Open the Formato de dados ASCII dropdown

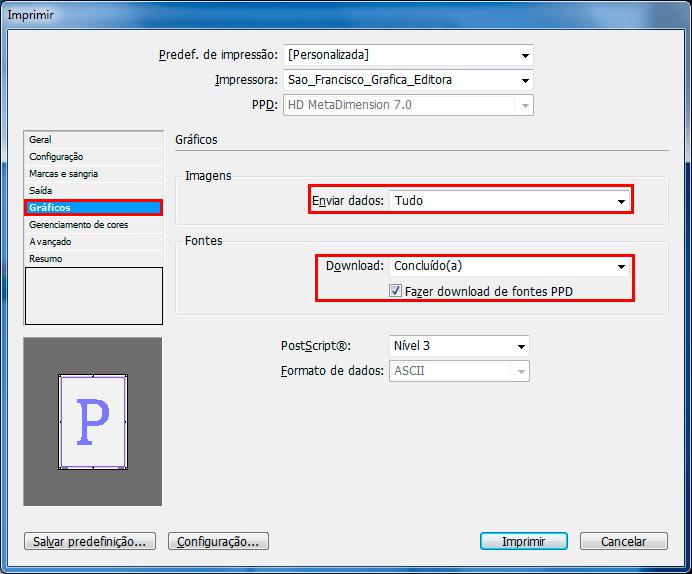pos(459,371)
